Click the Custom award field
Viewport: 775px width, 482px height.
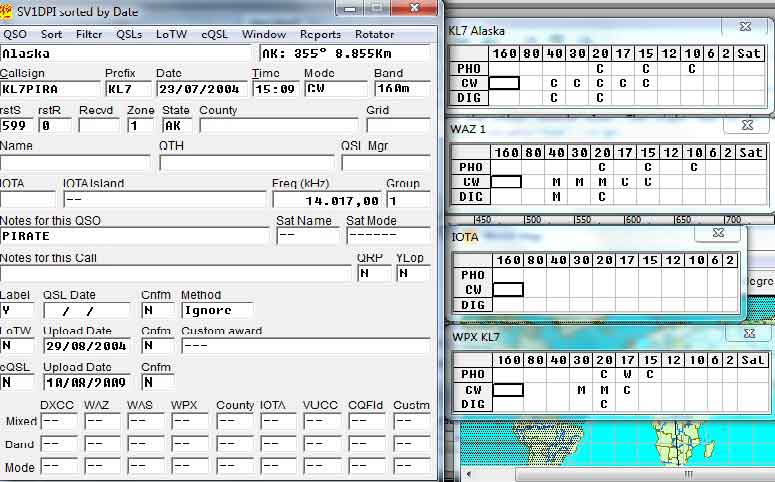point(306,346)
